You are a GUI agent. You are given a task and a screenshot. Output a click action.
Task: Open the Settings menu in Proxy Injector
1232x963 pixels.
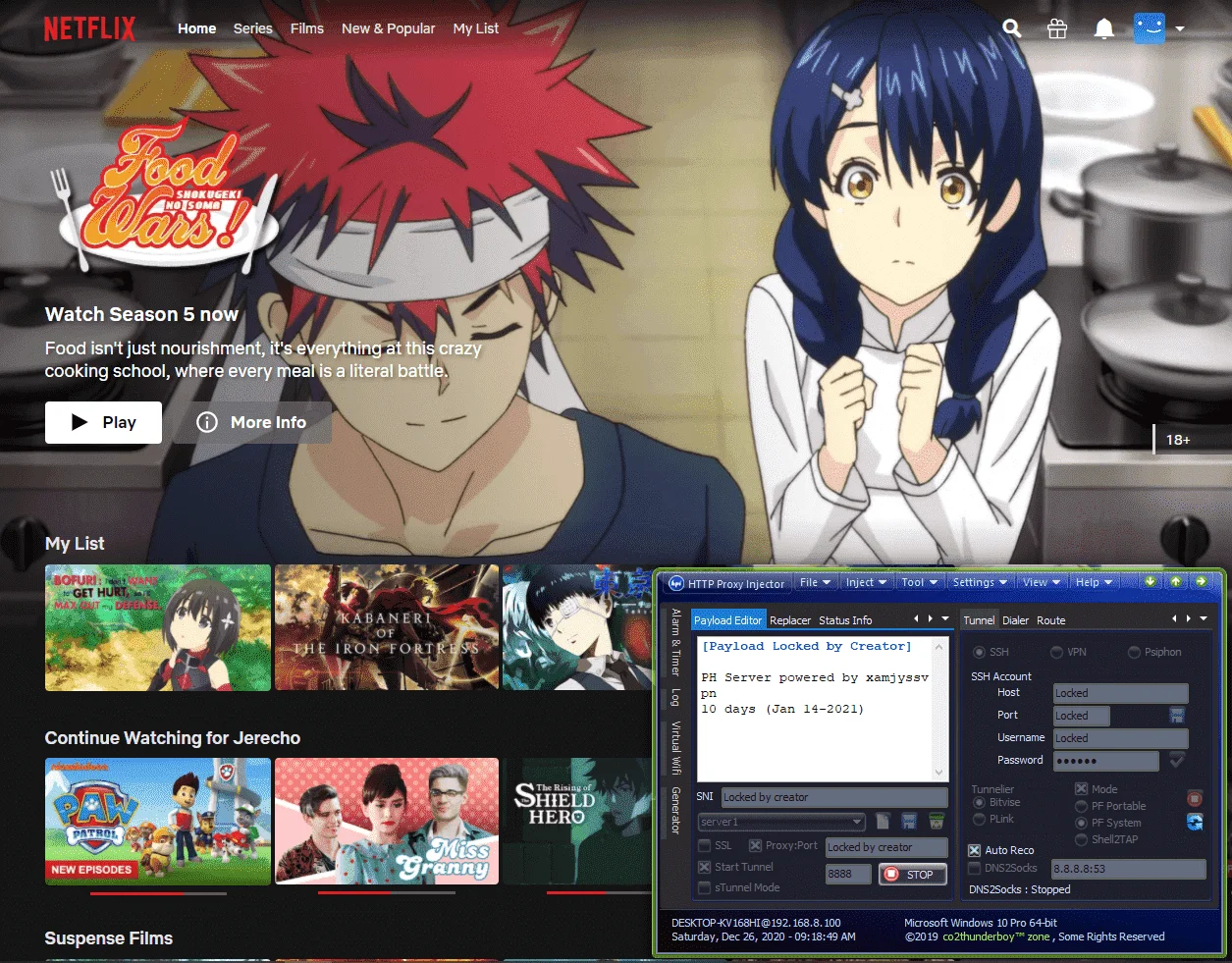coord(980,582)
